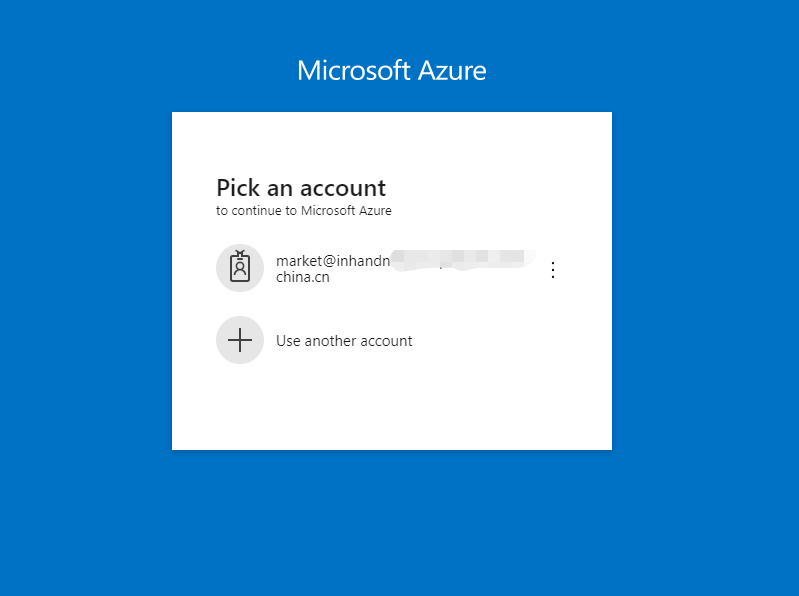This screenshot has height=596, width=799.
Task: Click the blurred portion of account email
Action: tap(461, 259)
